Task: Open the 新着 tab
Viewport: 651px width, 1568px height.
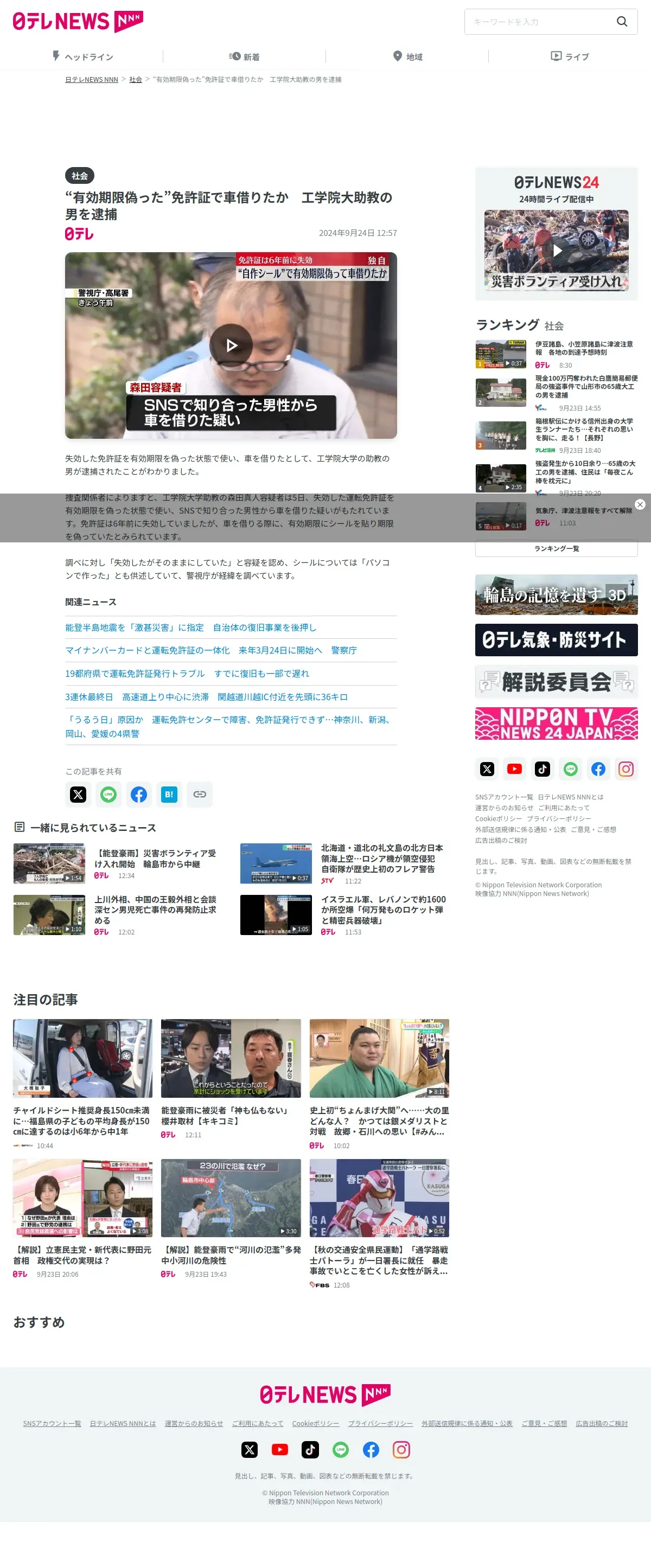Action: coord(244,56)
